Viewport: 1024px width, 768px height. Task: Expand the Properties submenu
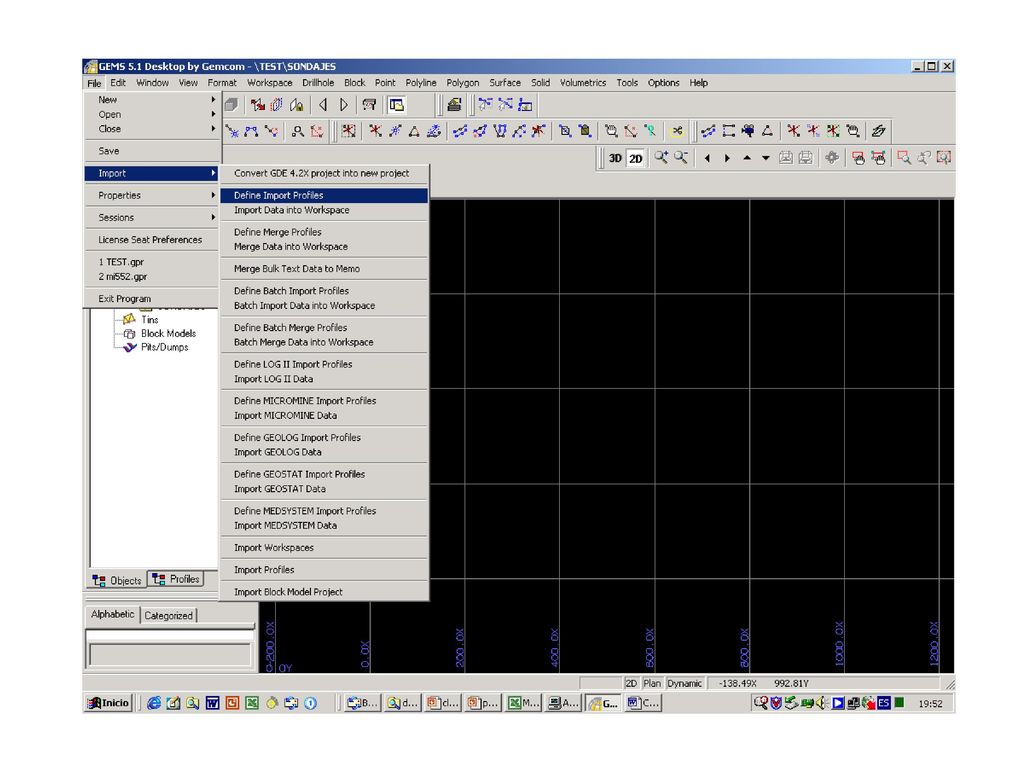[x=153, y=195]
